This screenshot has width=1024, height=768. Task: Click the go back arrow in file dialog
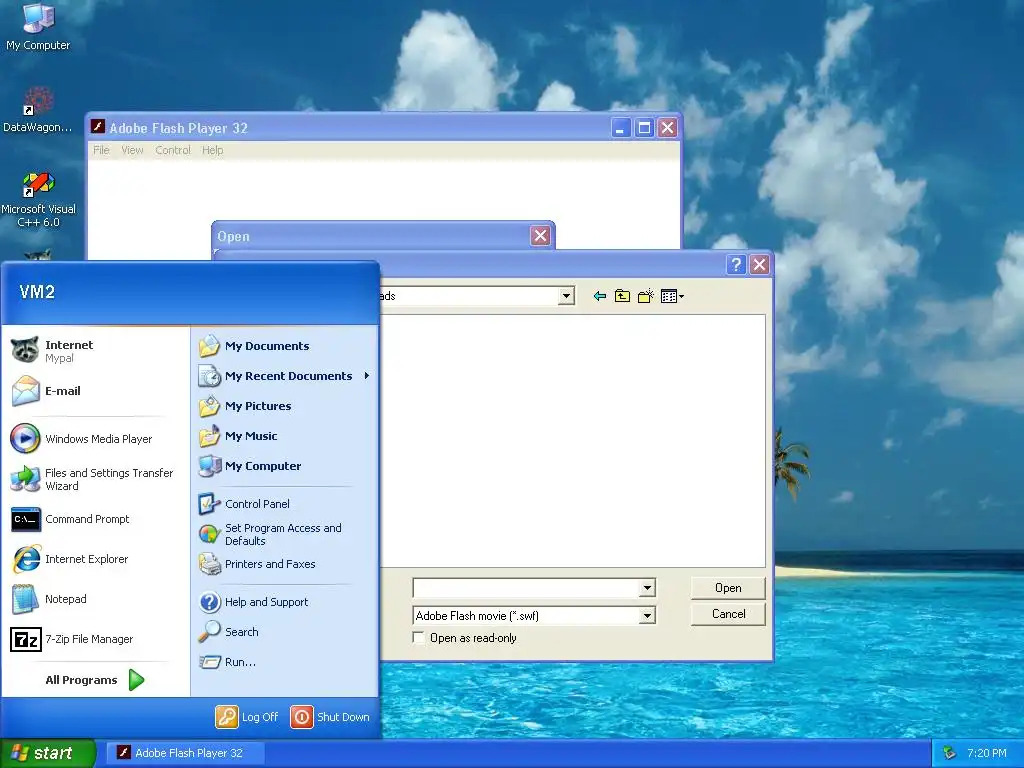pyautogui.click(x=600, y=296)
